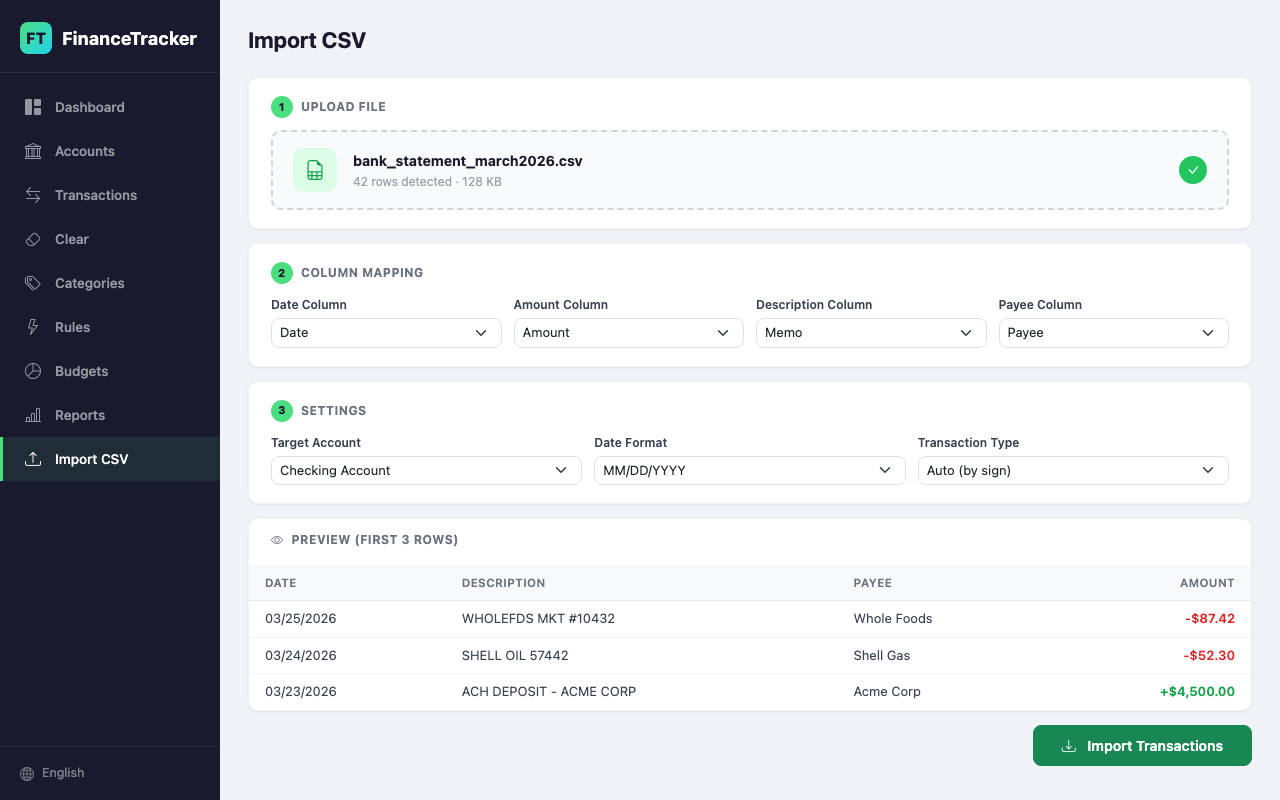
Task: Open Accounts via the bank icon
Action: click(33, 151)
